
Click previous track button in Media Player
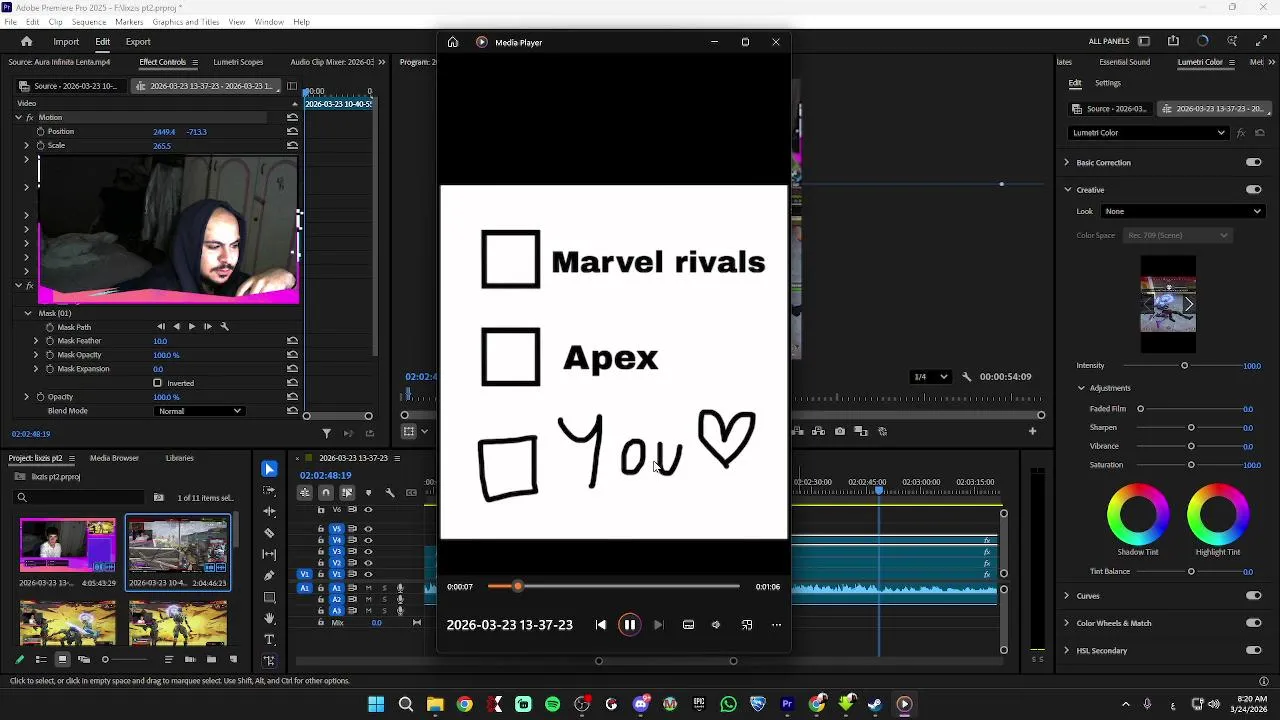600,625
